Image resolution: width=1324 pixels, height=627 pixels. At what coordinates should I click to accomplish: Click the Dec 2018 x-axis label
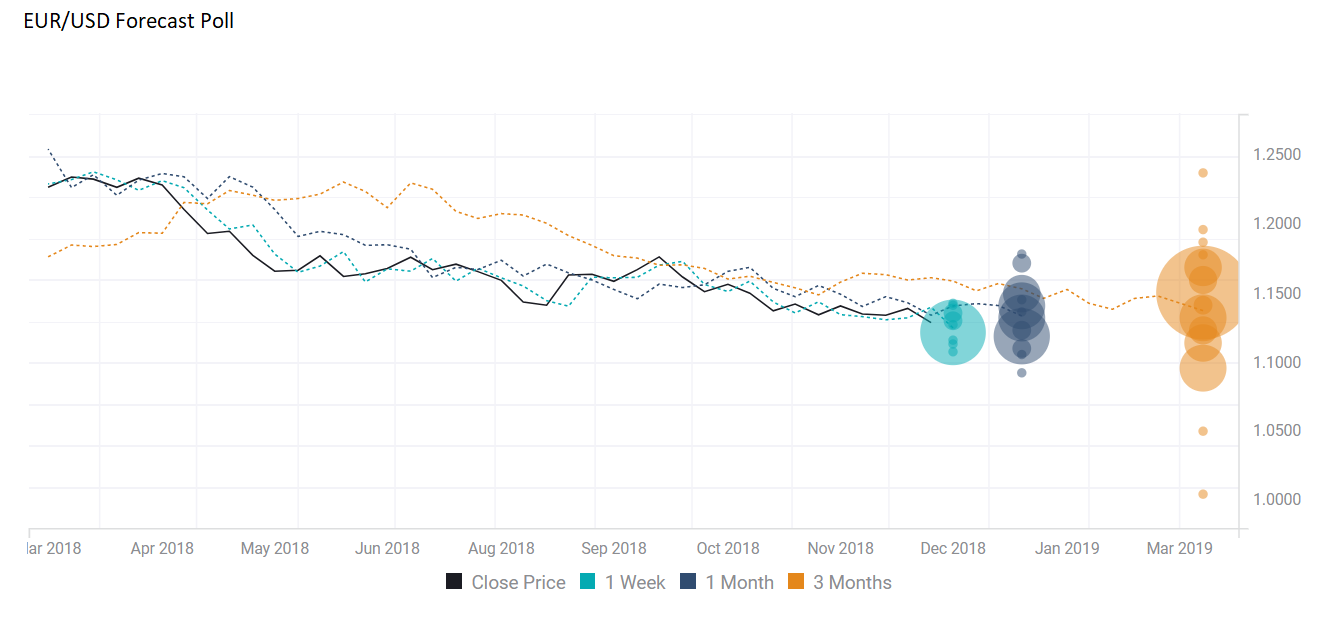coord(953,548)
